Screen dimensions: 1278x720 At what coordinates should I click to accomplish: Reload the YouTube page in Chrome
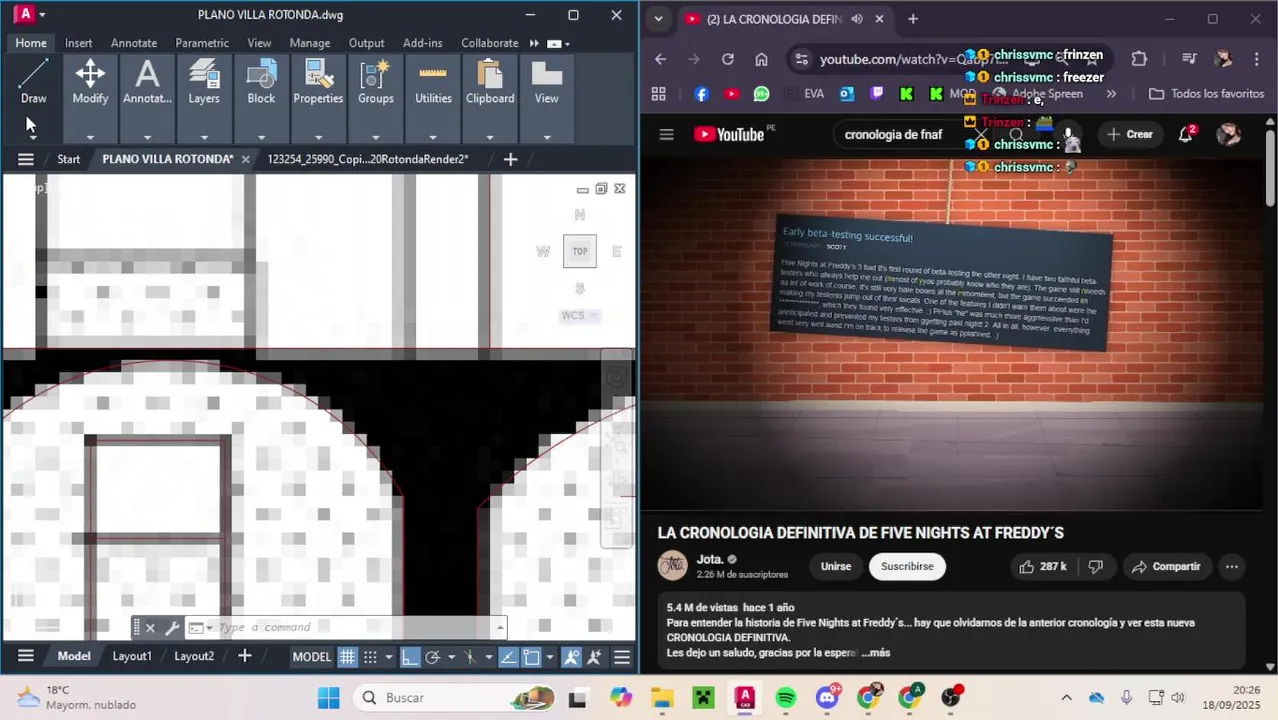[727, 59]
